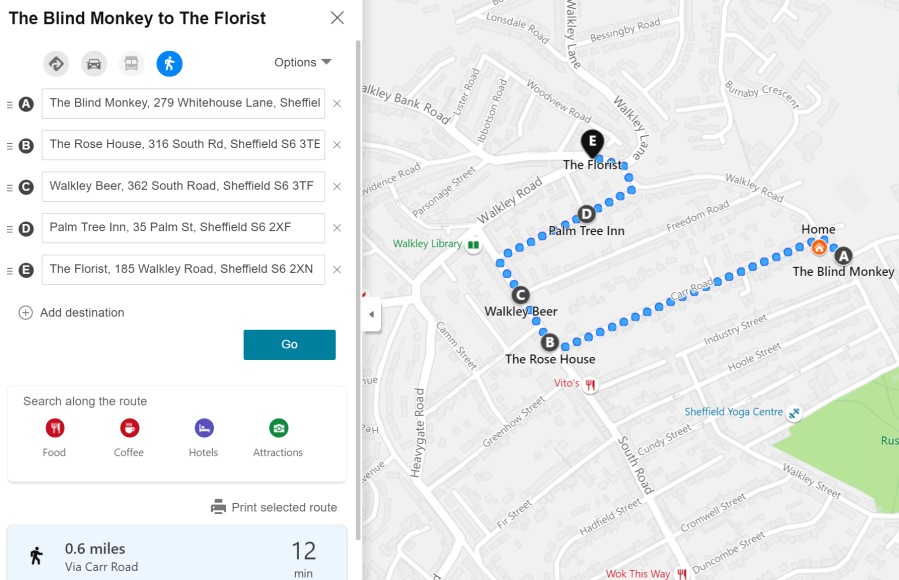Remove The Blind Monkey waypoint
This screenshot has height=580, width=899.
[x=336, y=103]
